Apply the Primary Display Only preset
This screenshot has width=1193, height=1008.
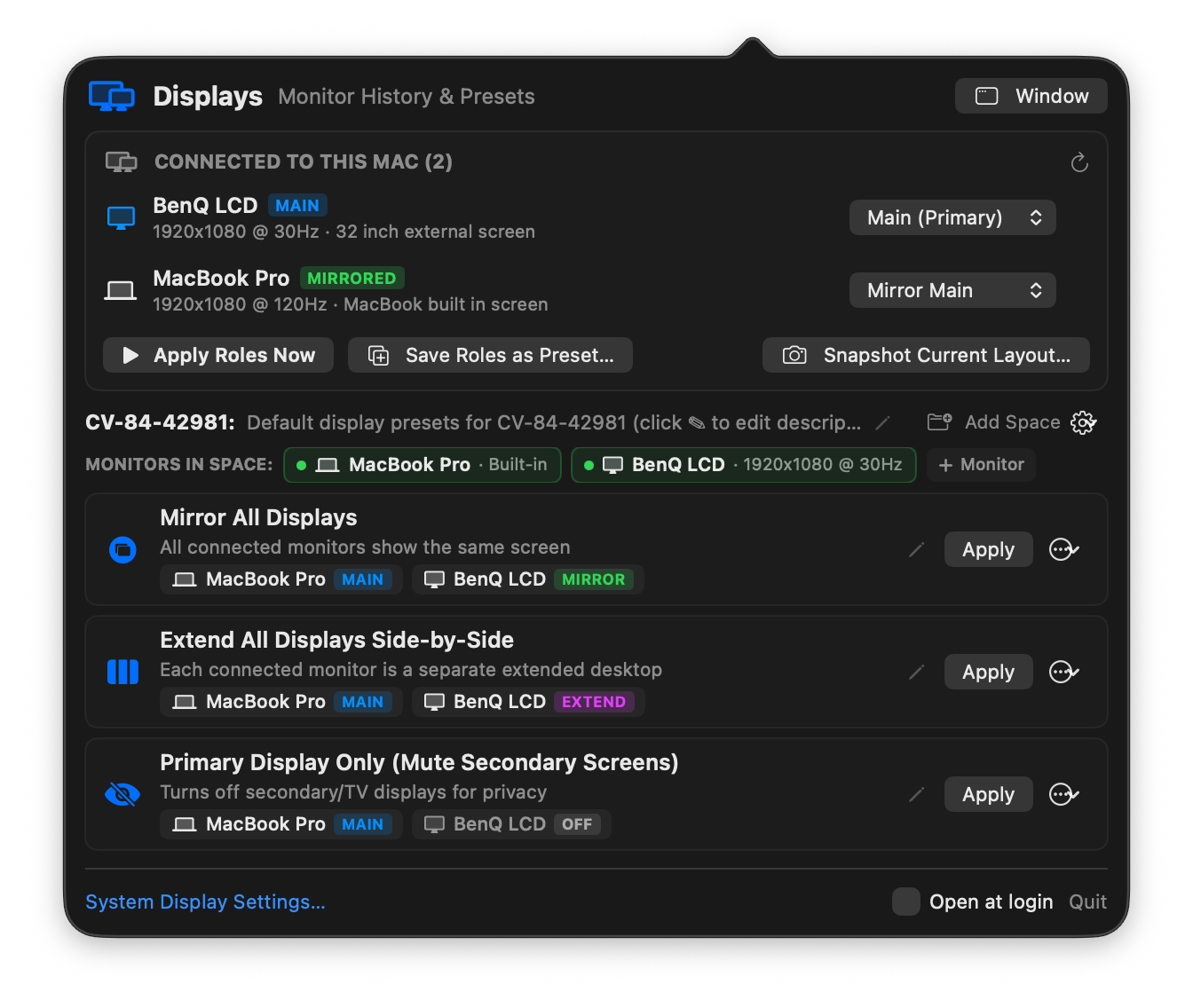[x=988, y=795]
